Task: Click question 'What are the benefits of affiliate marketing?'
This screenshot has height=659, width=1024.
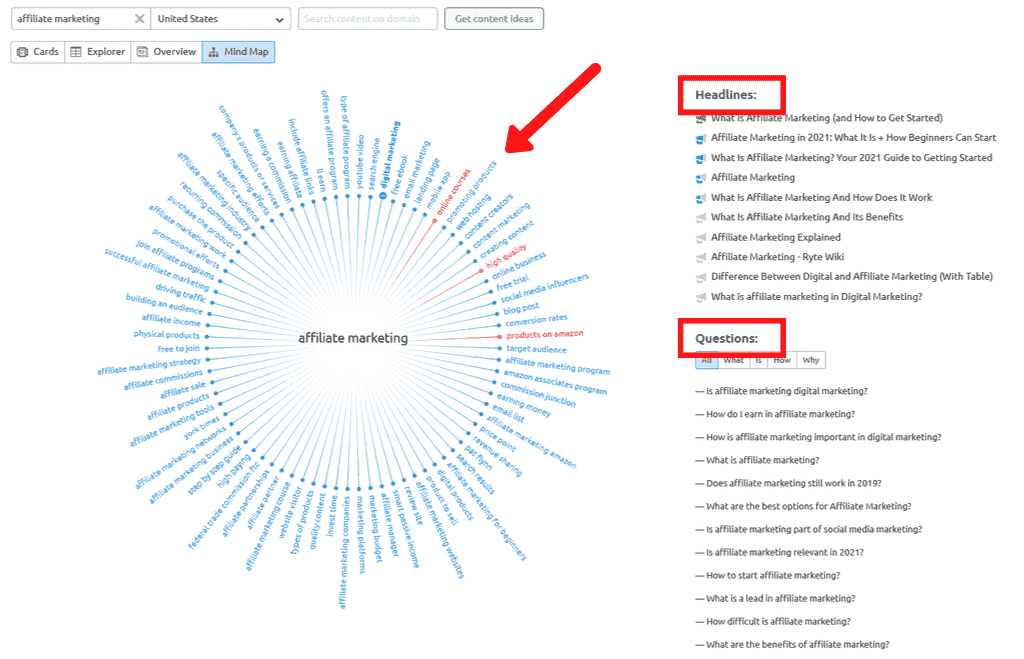Action: pyautogui.click(x=797, y=645)
